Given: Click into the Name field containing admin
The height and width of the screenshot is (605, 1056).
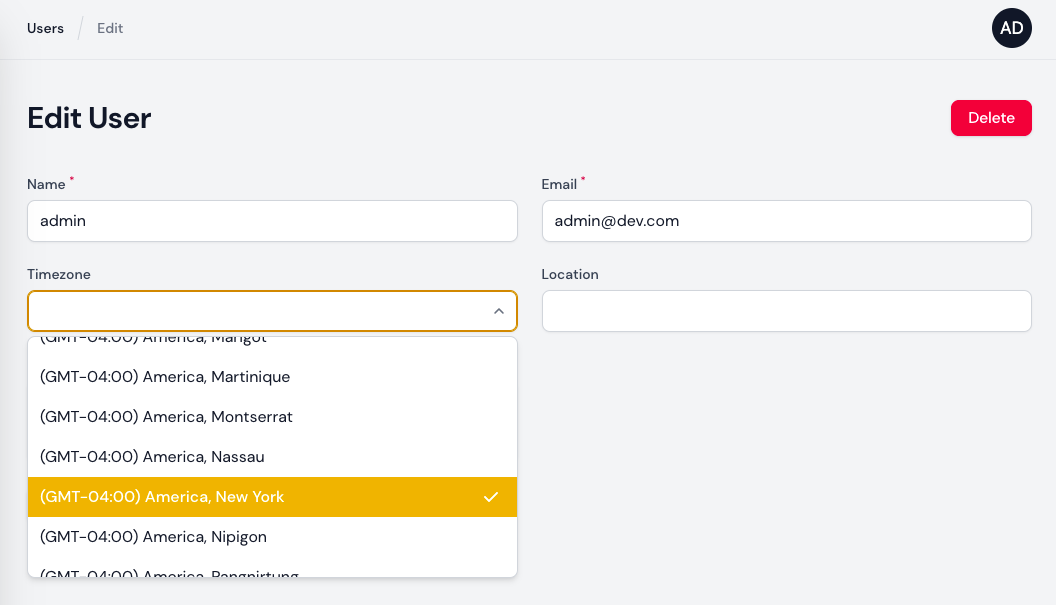Looking at the screenshot, I should (272, 221).
